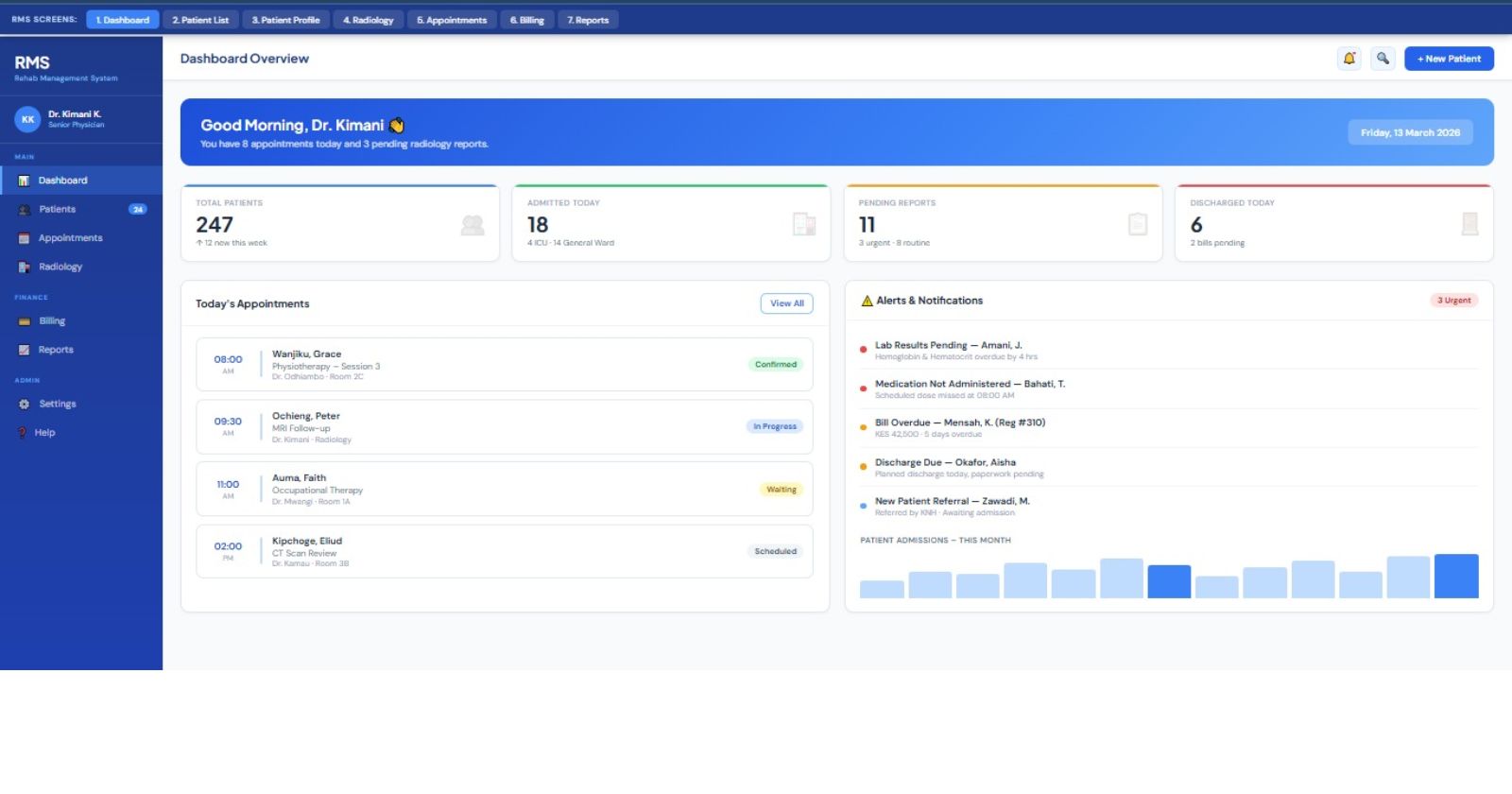Select the Radiology sidebar icon

(25, 268)
